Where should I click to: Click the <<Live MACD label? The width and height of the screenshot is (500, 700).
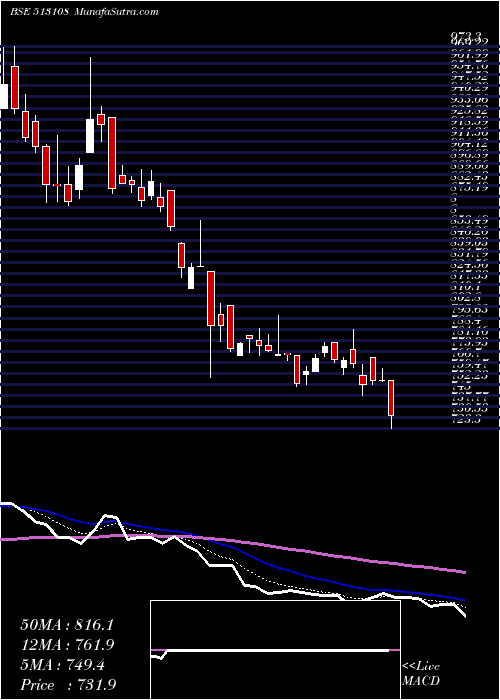421,674
